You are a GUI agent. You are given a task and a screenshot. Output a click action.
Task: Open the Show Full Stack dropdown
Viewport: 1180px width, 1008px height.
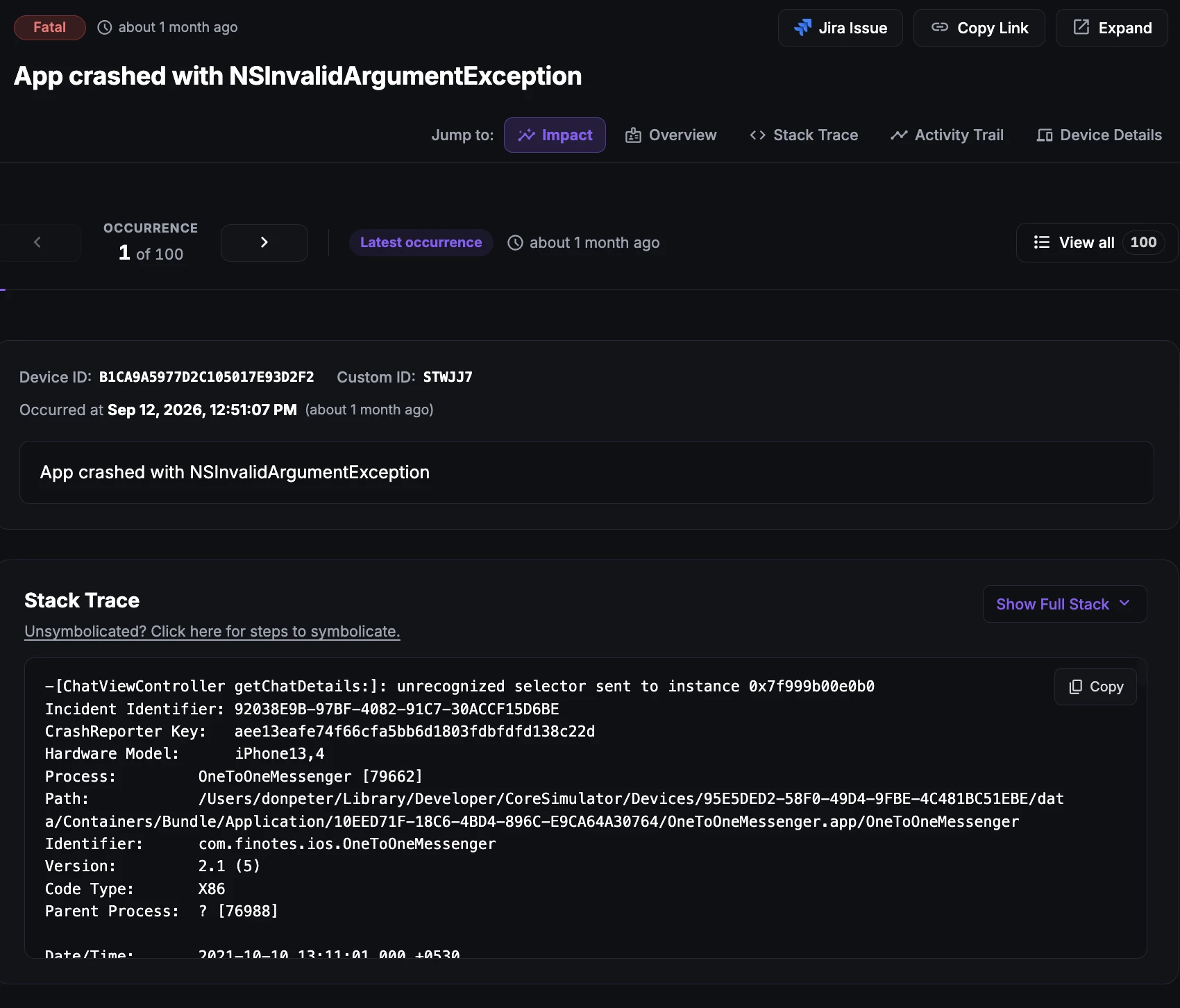1065,604
